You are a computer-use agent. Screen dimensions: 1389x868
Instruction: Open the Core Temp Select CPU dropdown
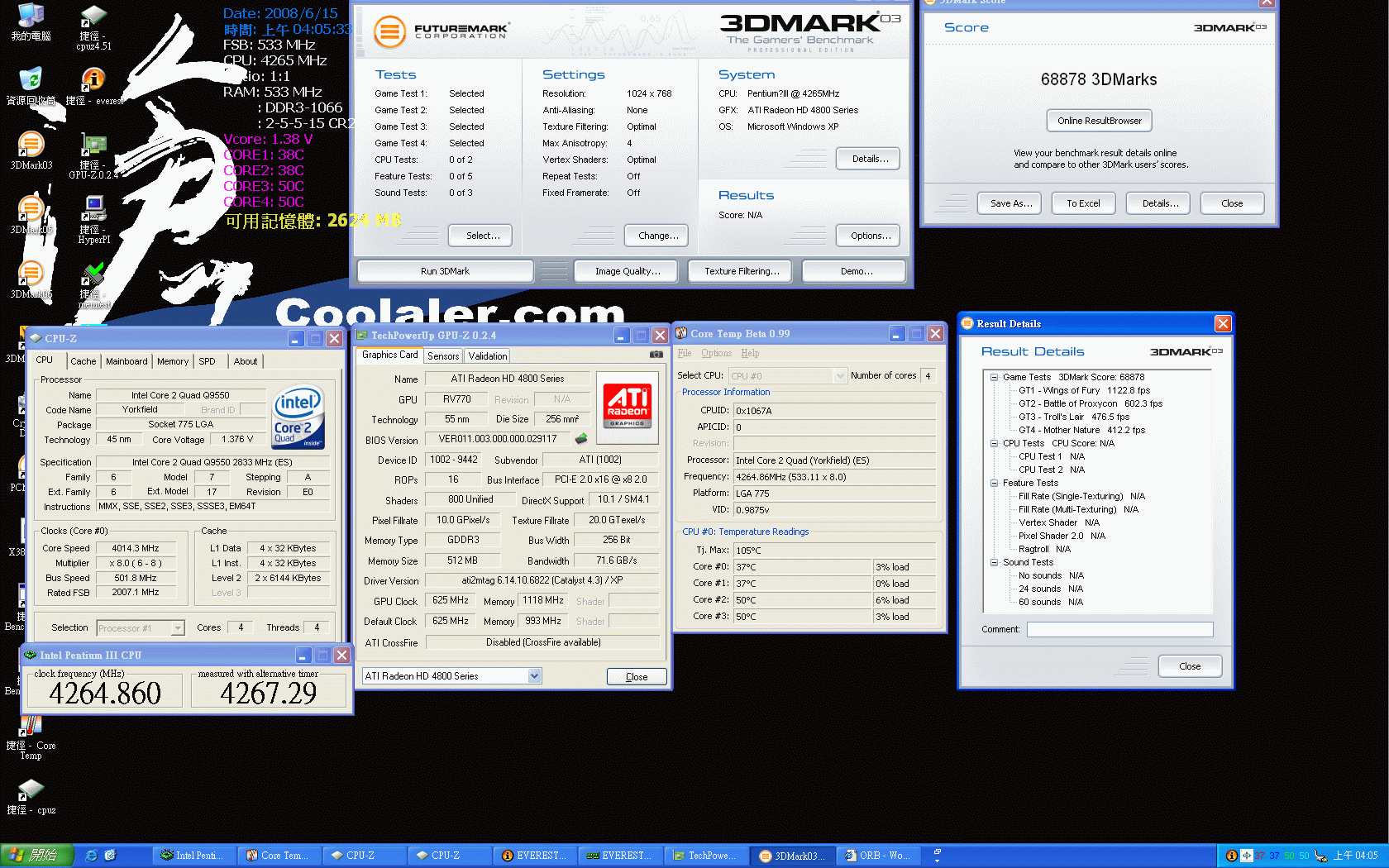click(840, 375)
